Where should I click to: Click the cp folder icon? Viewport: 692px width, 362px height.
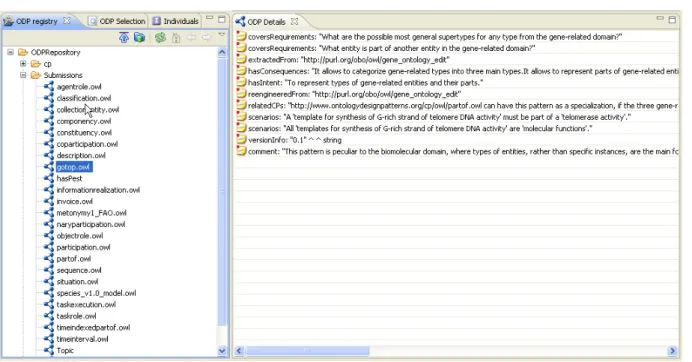point(36,64)
